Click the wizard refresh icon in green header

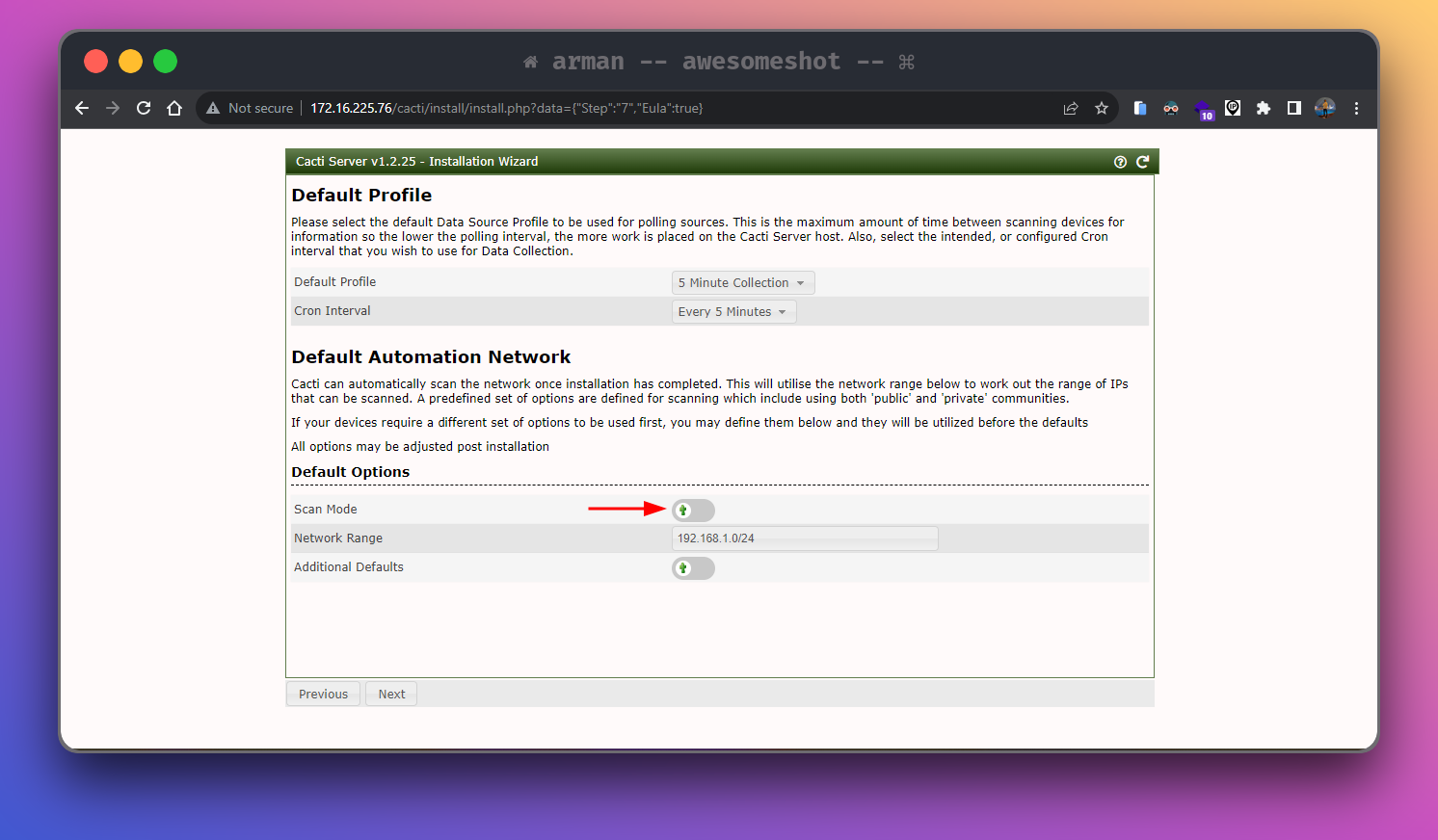1142,162
